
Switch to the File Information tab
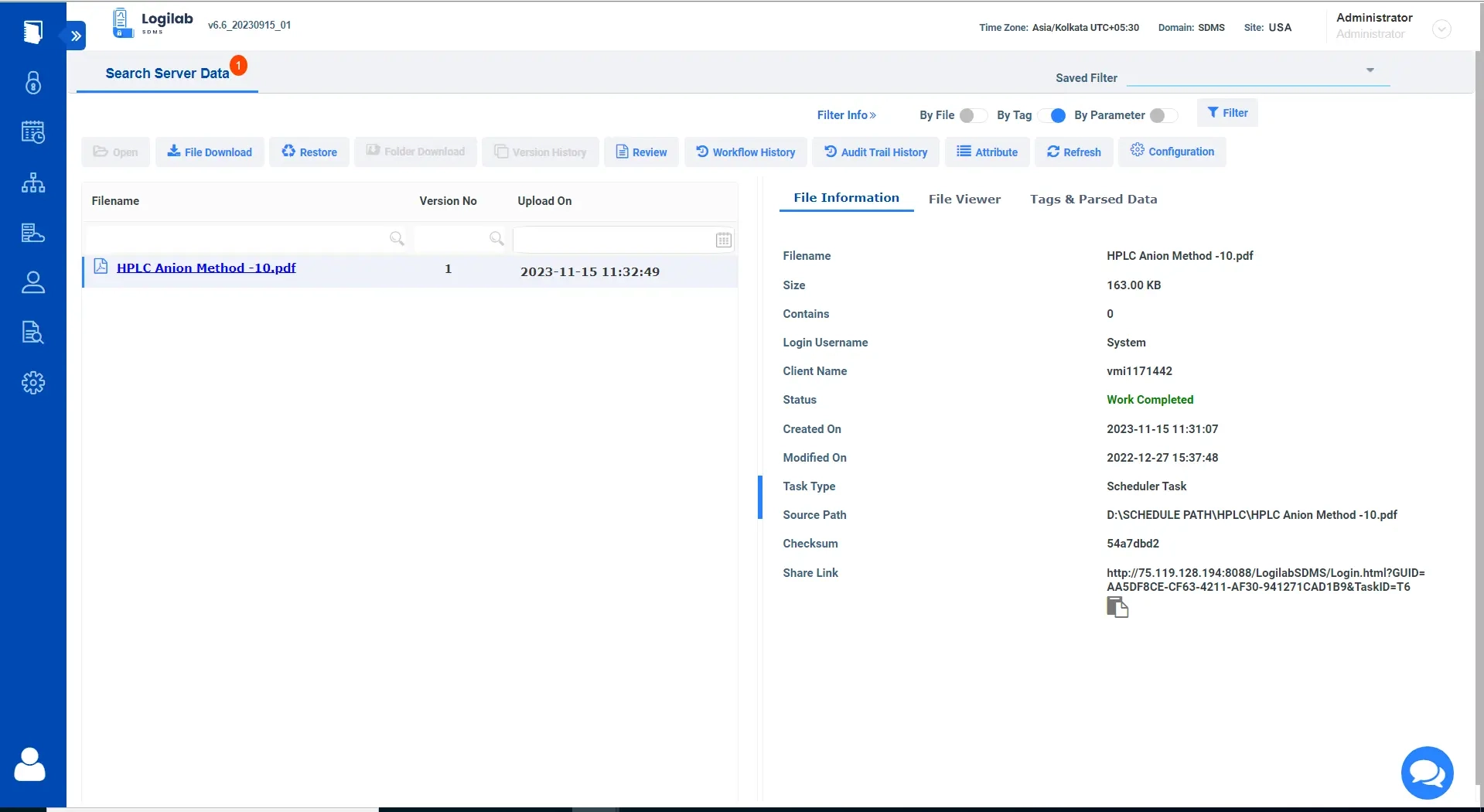pyautogui.click(x=846, y=198)
